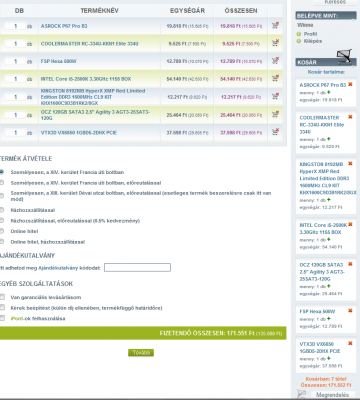
Task: Select Házhozszállítással delivery option
Action: [x=2, y=210]
